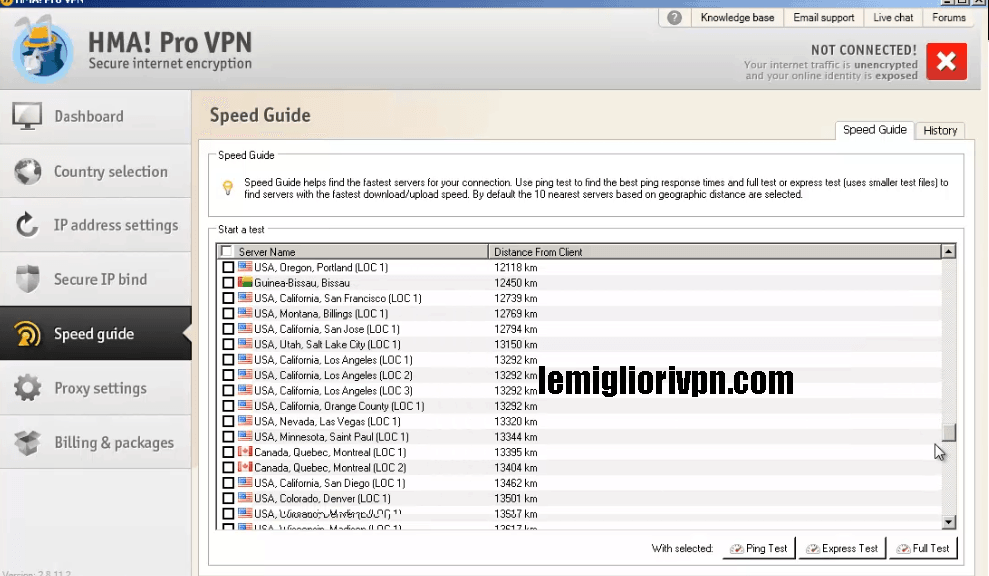
Task: Select San Francisco (LOC 1) server checkbox
Action: (x=228, y=298)
